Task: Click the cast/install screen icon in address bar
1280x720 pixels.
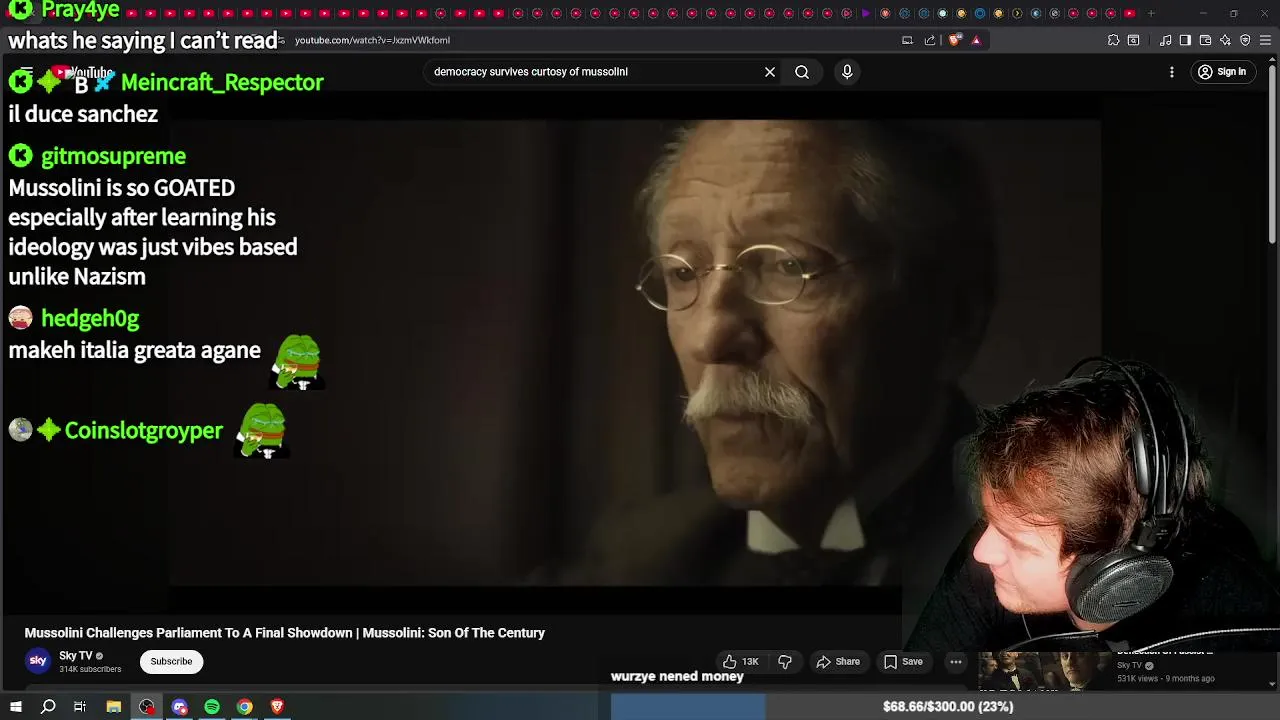Action: (907, 40)
